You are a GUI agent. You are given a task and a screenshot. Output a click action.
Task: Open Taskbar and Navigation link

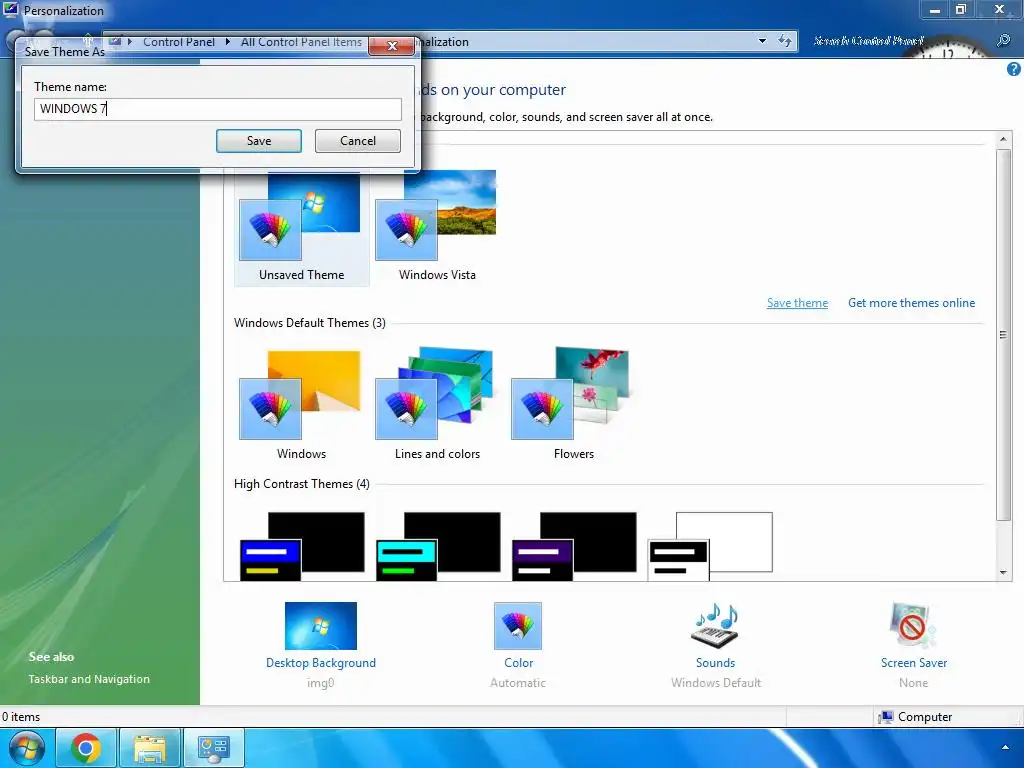pyautogui.click(x=89, y=679)
